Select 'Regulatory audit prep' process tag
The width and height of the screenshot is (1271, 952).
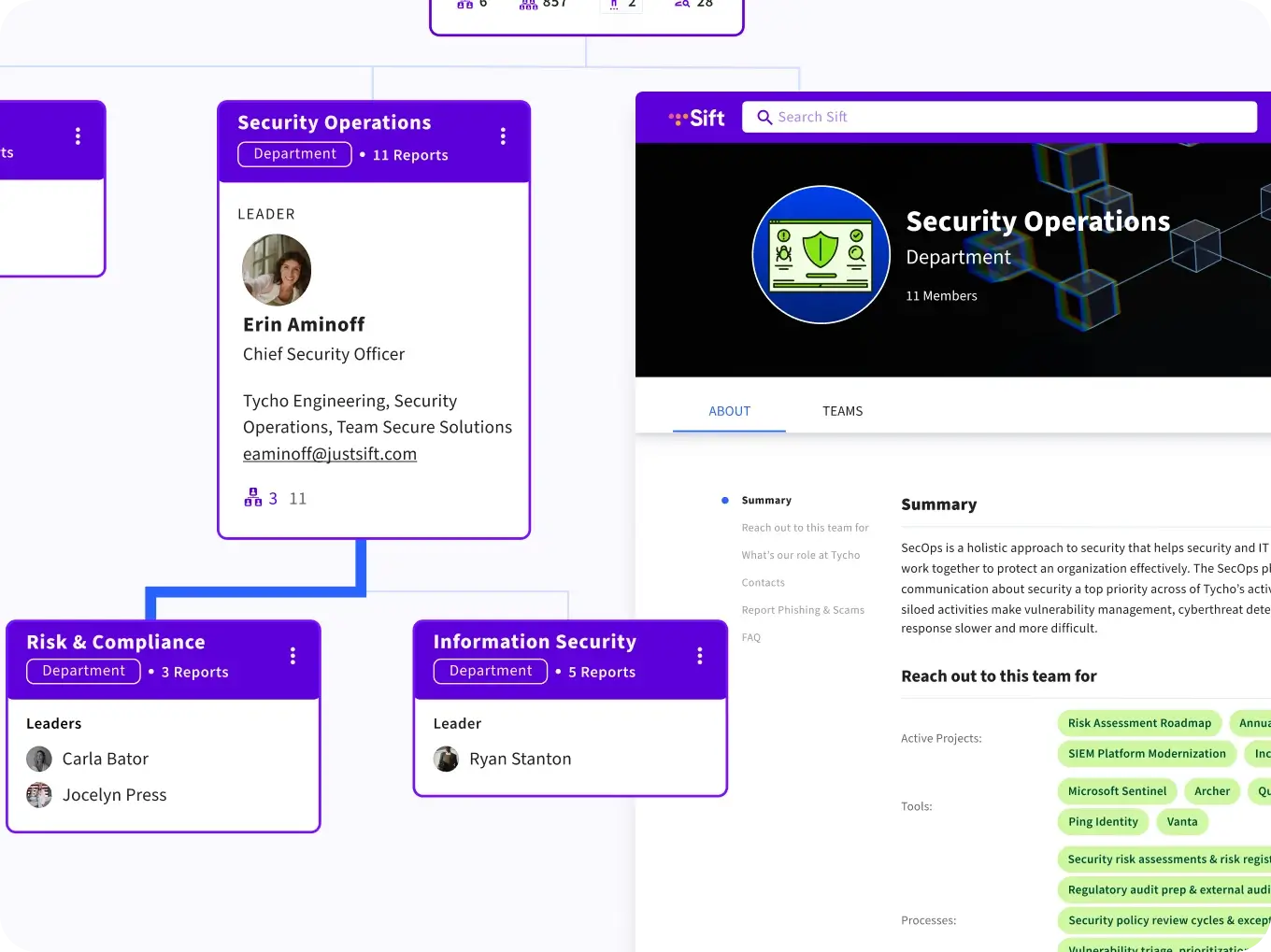[x=1164, y=890]
